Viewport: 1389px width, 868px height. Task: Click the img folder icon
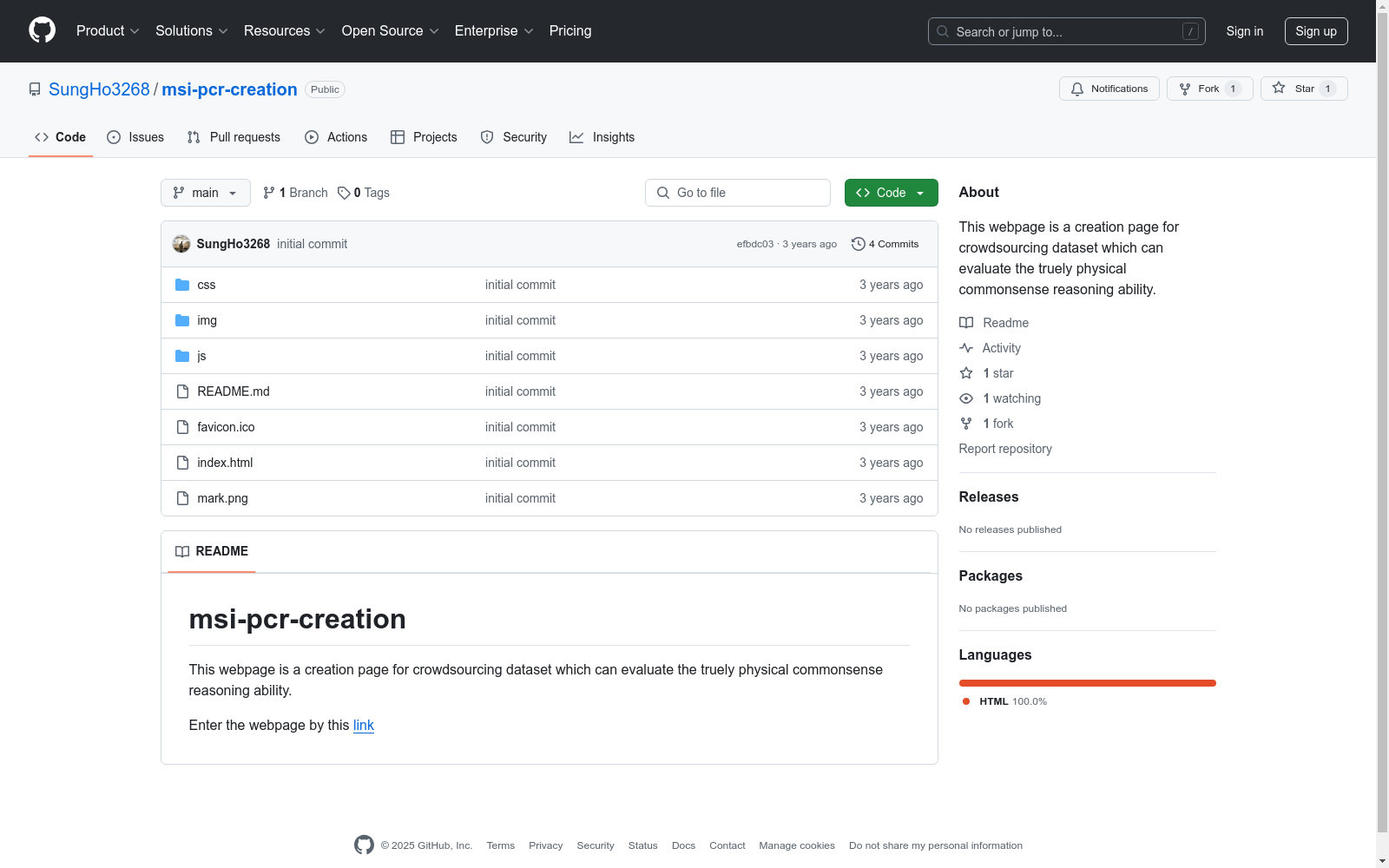coord(182,320)
